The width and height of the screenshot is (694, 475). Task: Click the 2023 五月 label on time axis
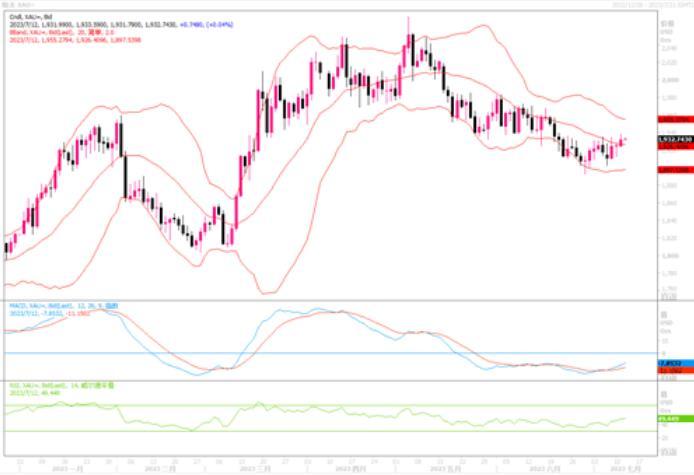tap(441, 467)
